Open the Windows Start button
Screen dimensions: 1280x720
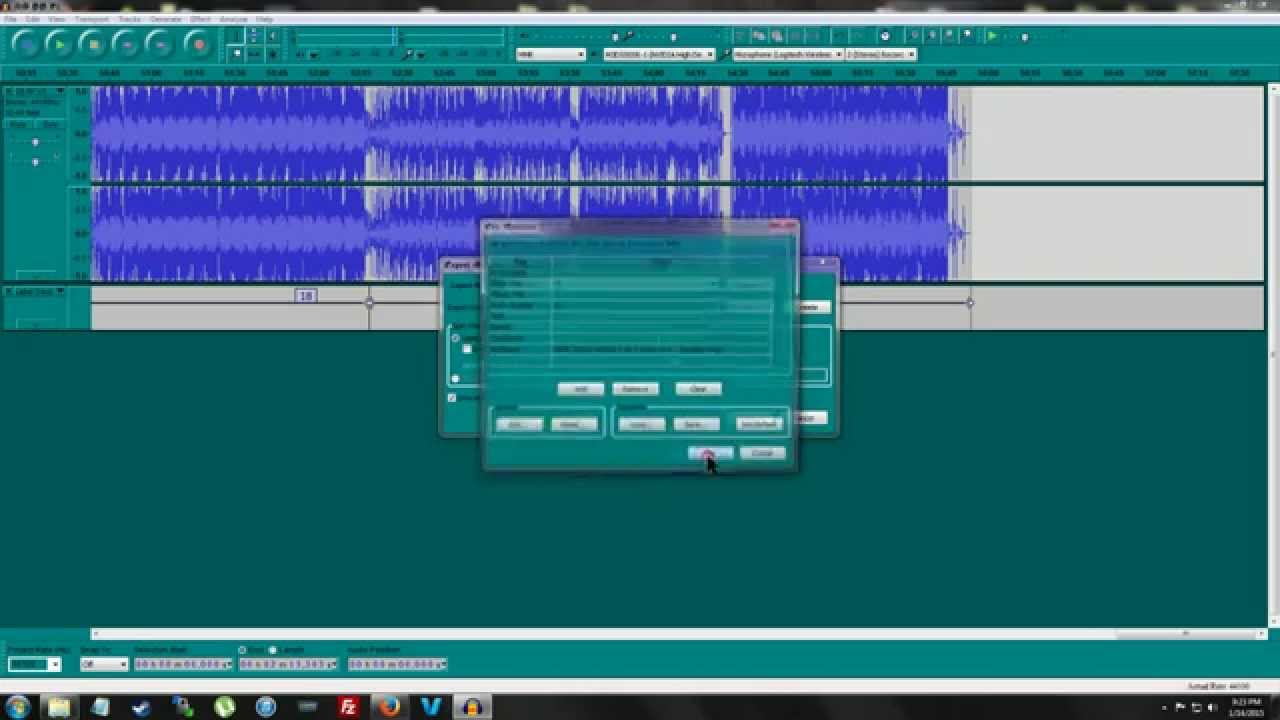[x=18, y=706]
